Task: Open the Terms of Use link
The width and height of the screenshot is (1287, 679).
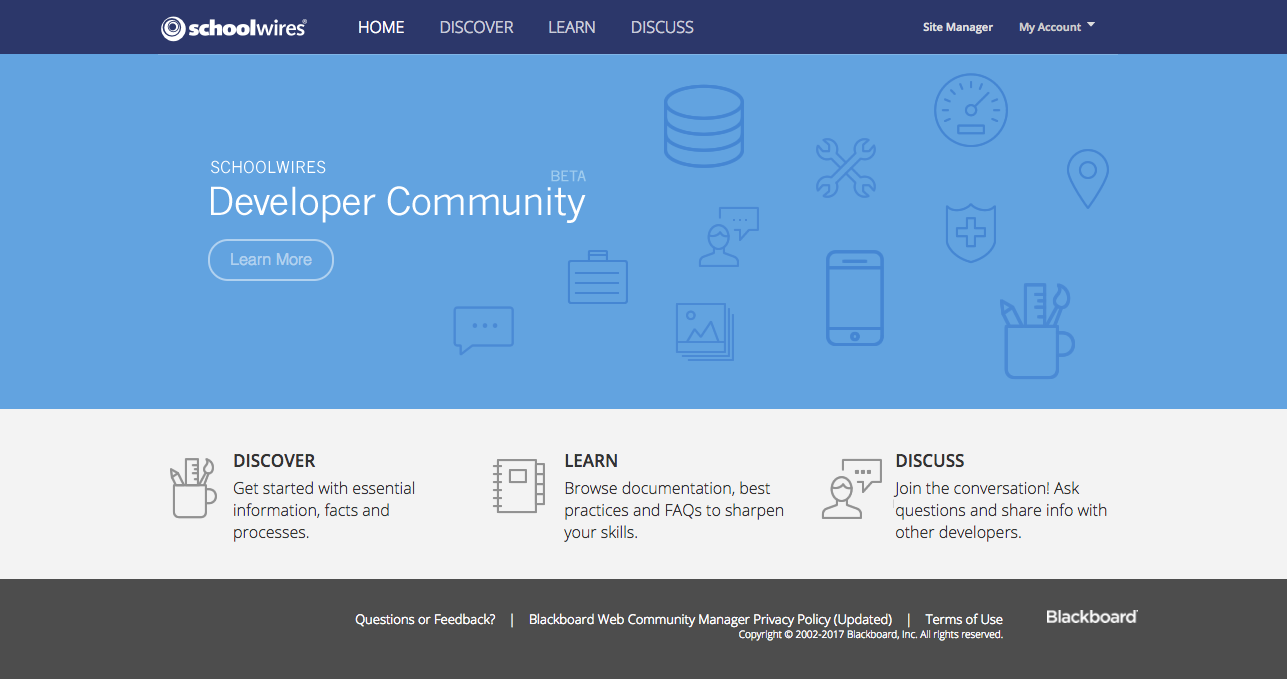Action: [x=964, y=620]
